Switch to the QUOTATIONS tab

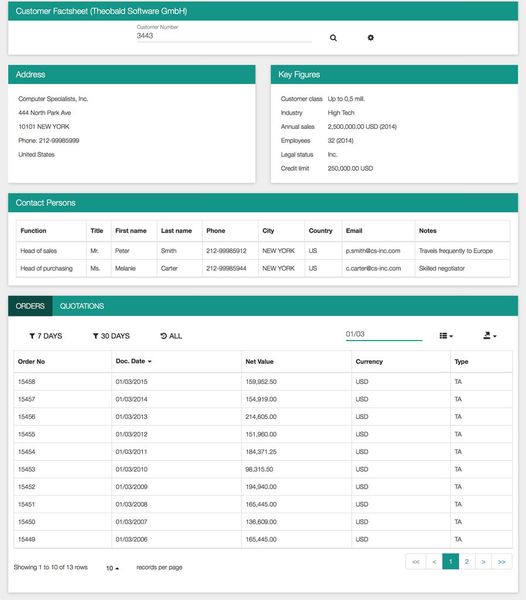pyautogui.click(x=82, y=306)
